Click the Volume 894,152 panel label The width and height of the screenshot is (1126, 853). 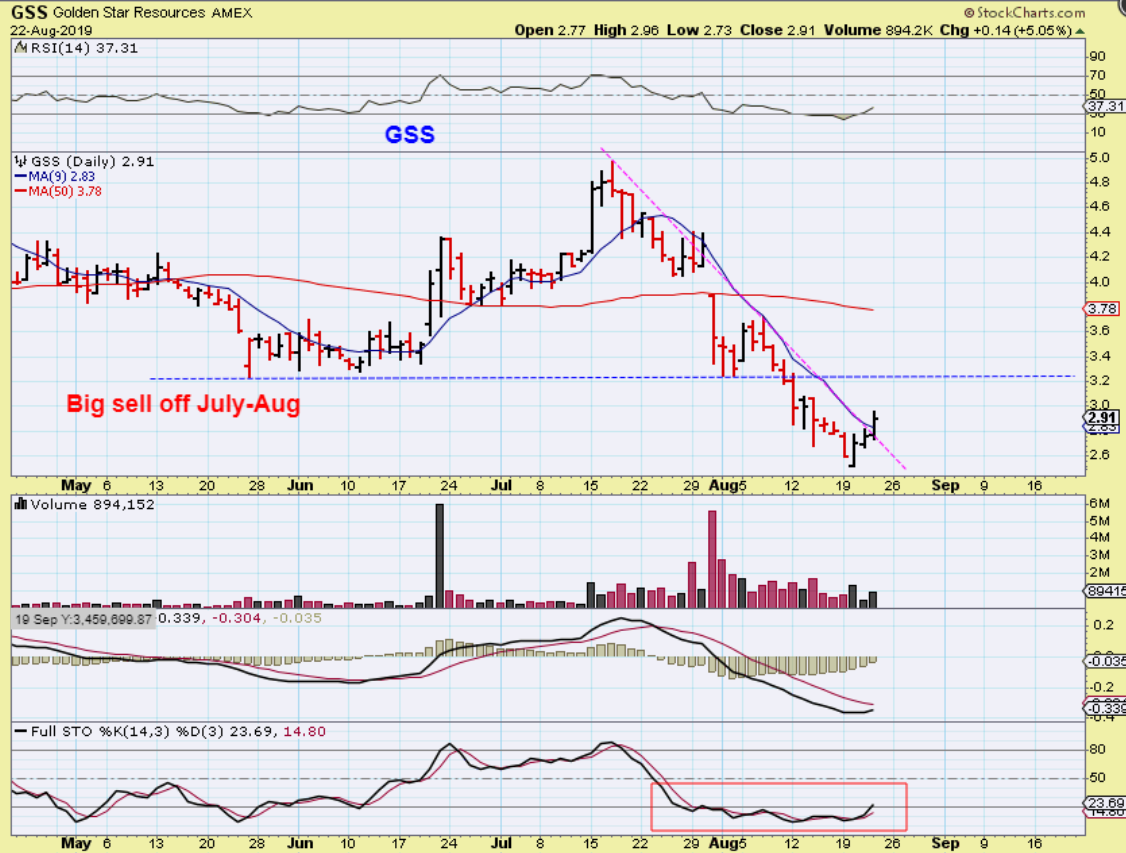(x=93, y=505)
